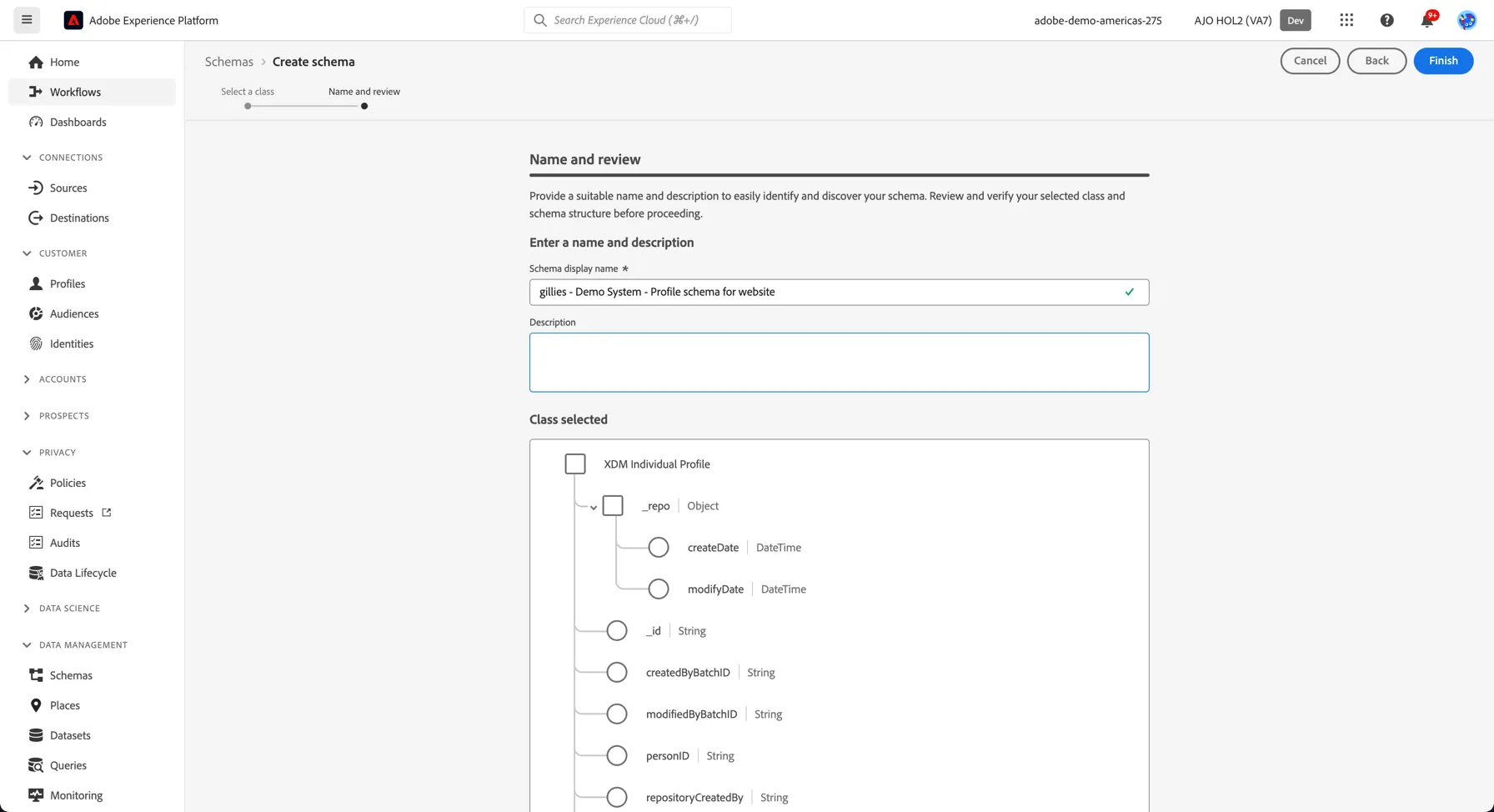Click the Audiences icon in sidebar
This screenshot has width=1494, height=812.
36,314
